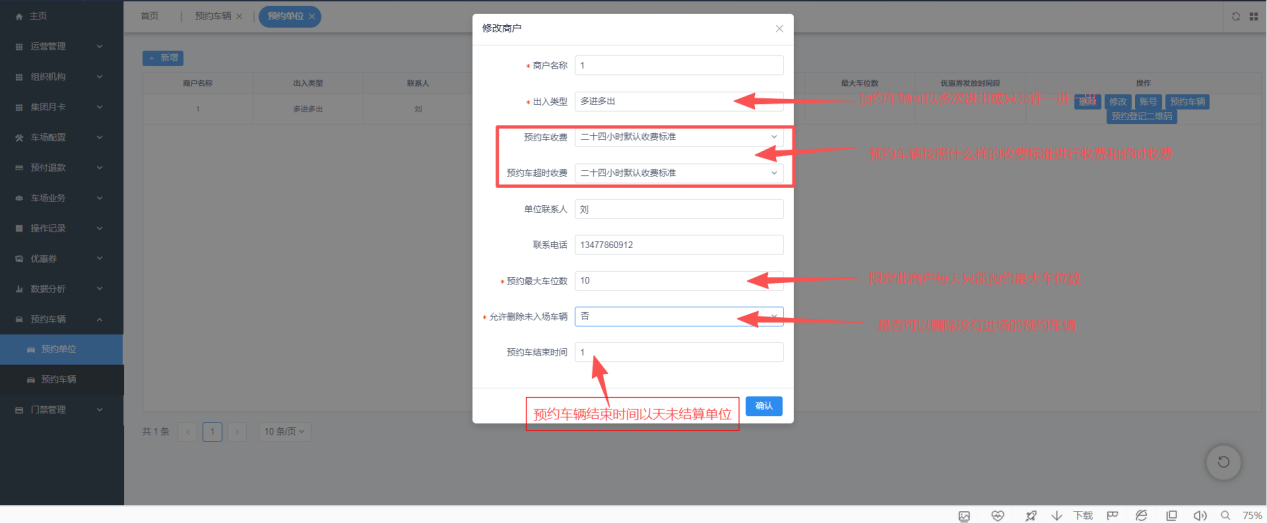Open the 预约车收费 dropdown
The height and width of the screenshot is (523, 1267).
point(679,137)
